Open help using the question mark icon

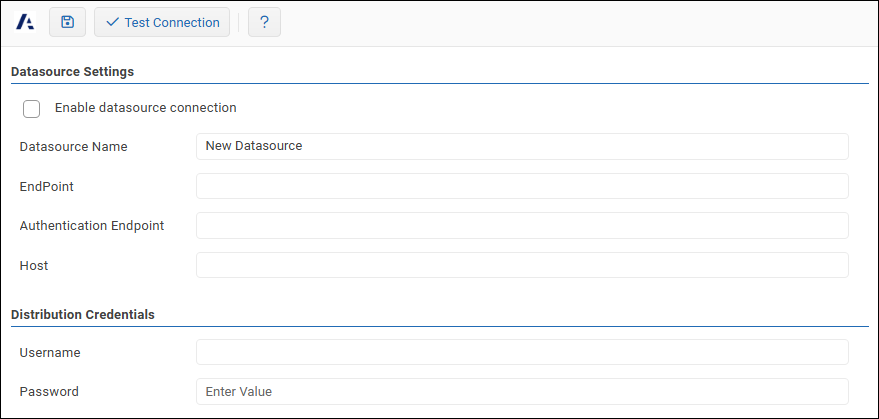(264, 22)
